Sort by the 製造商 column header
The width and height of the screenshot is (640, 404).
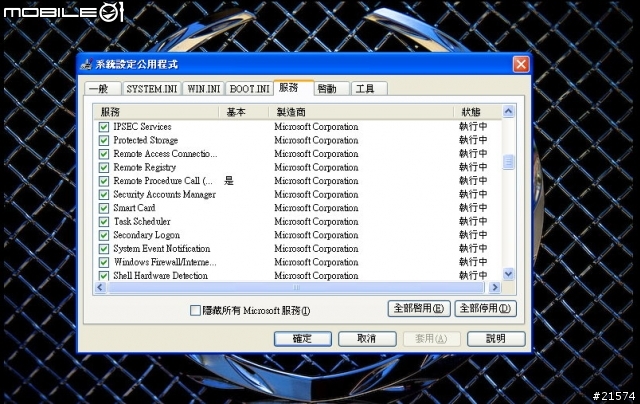coord(361,112)
